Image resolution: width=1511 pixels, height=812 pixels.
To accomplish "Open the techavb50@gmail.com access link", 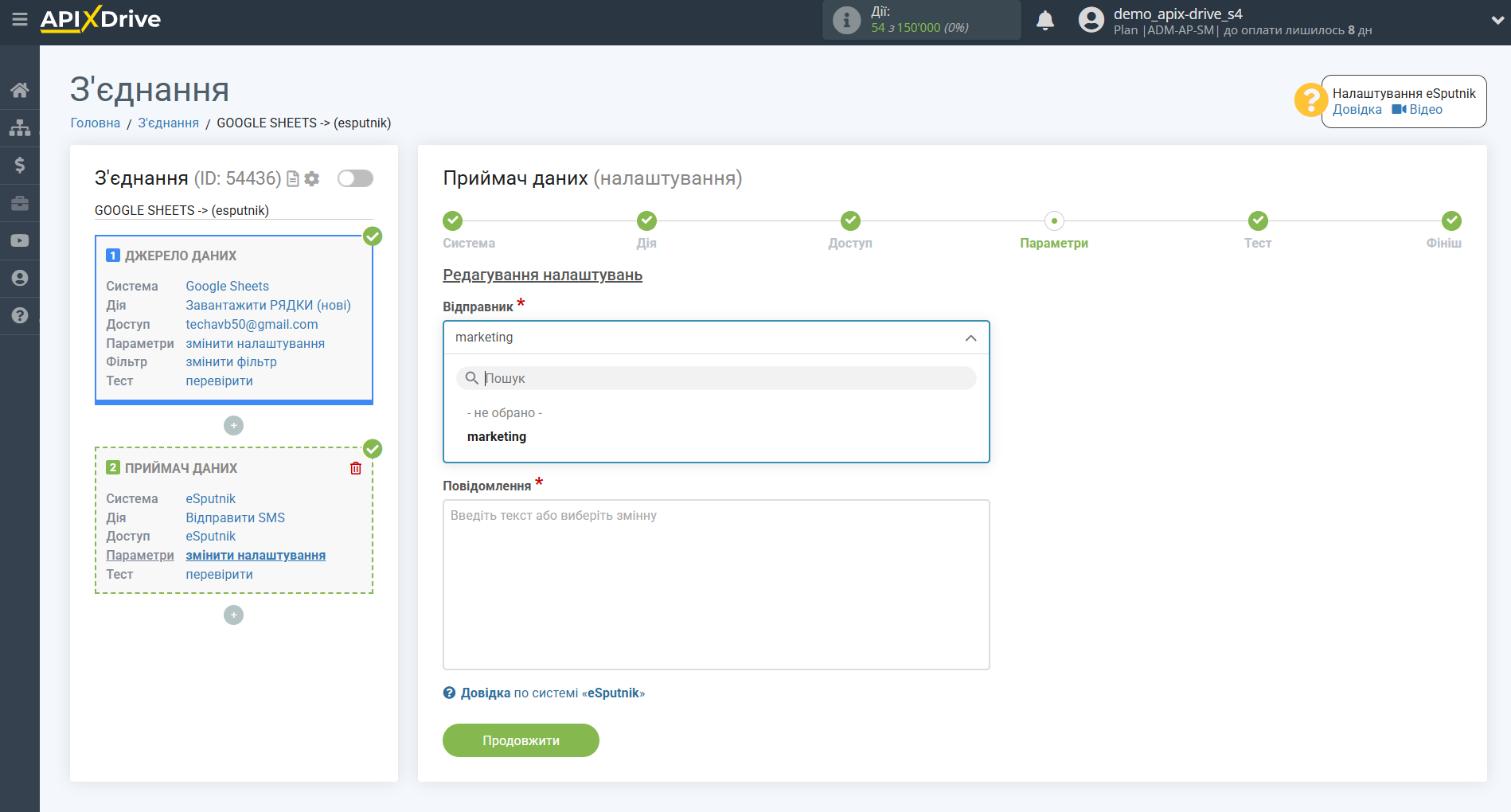I will point(252,325).
